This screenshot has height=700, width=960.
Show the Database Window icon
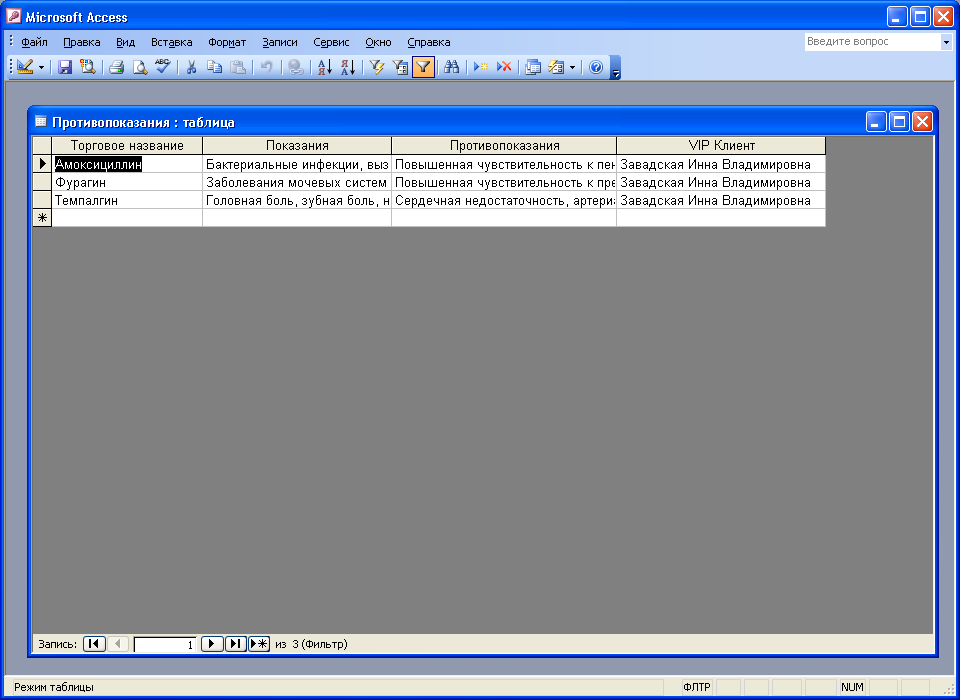coord(533,67)
